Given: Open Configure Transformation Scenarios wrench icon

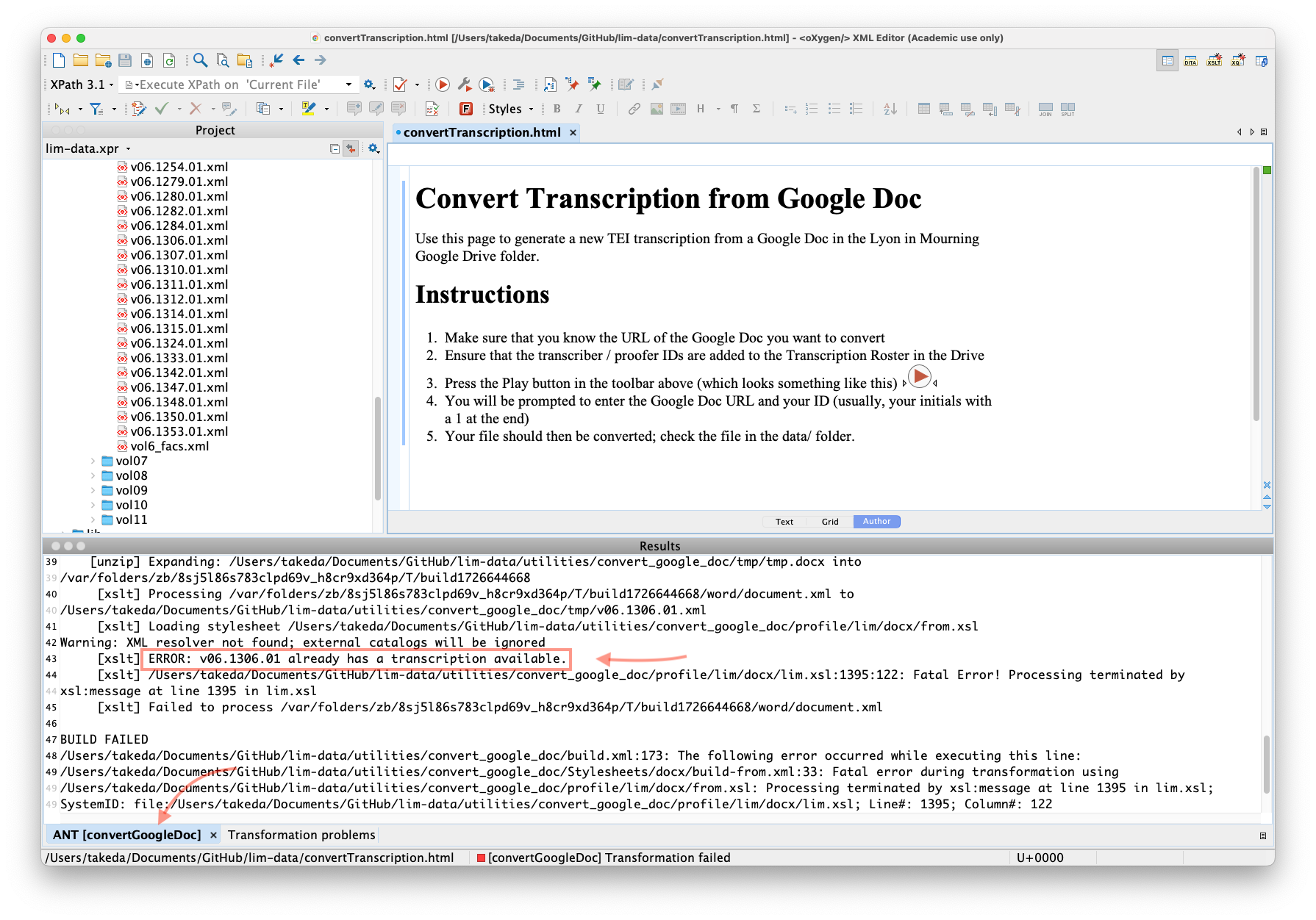Looking at the screenshot, I should (x=464, y=85).
